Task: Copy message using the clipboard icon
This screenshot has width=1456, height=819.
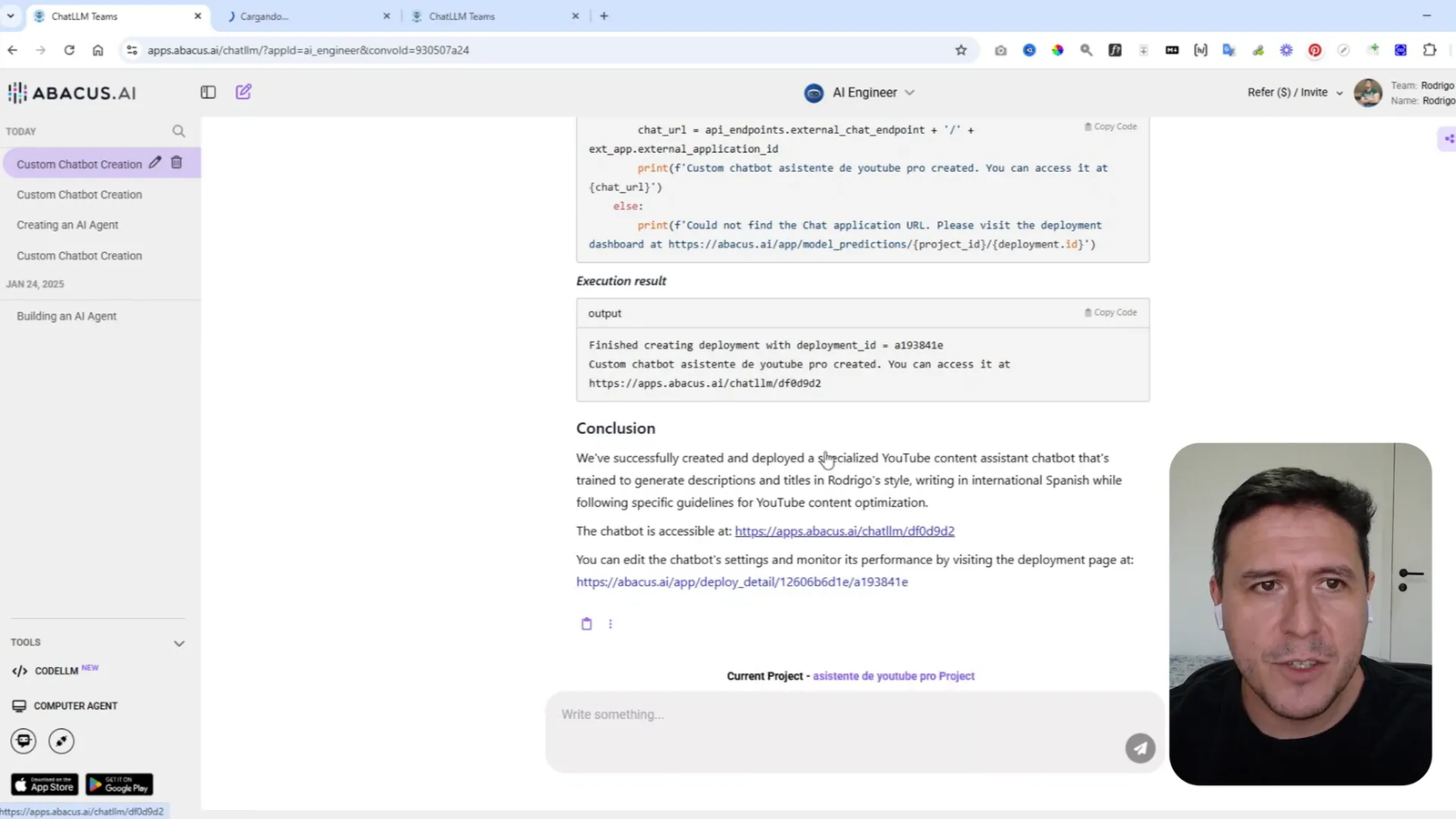Action: point(586,623)
